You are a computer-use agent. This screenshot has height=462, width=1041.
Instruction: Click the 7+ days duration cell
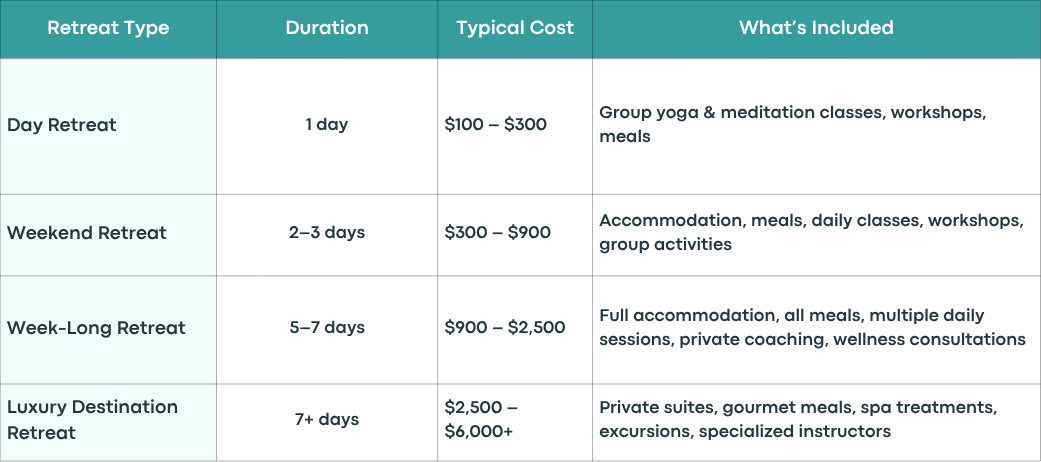[x=327, y=420]
